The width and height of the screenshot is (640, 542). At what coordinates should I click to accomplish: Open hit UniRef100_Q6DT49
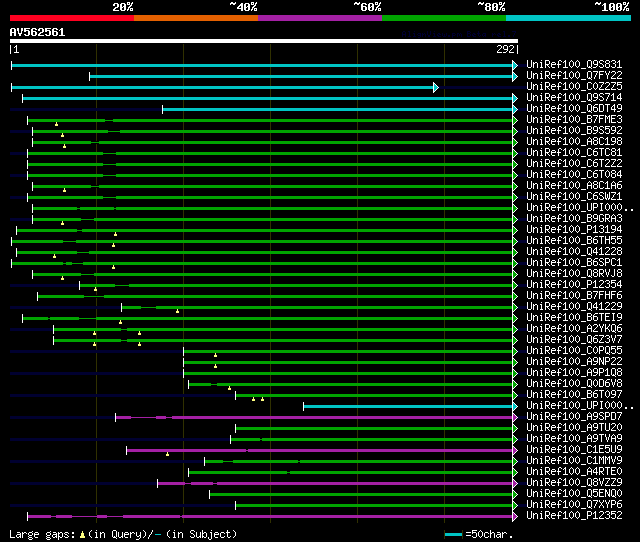click(574, 108)
